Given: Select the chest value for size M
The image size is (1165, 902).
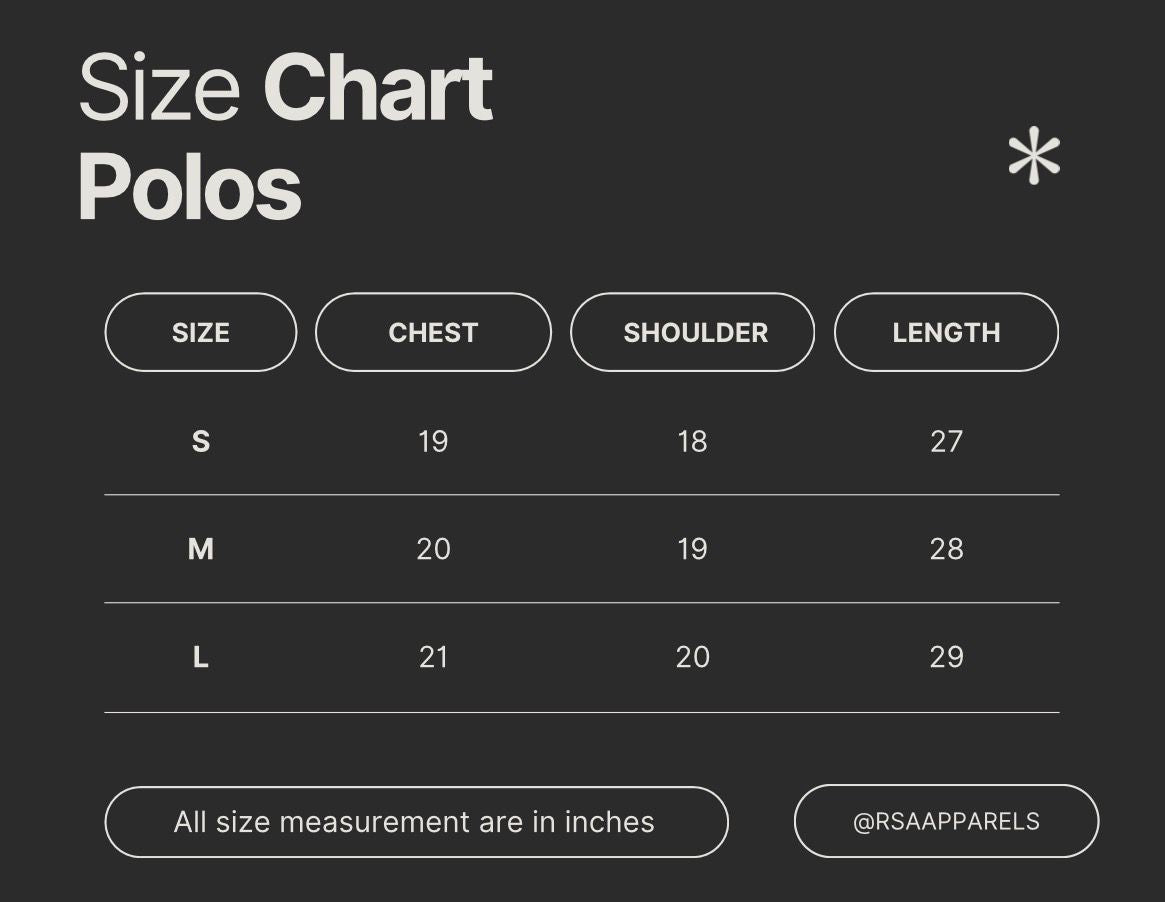Looking at the screenshot, I should click(433, 549).
